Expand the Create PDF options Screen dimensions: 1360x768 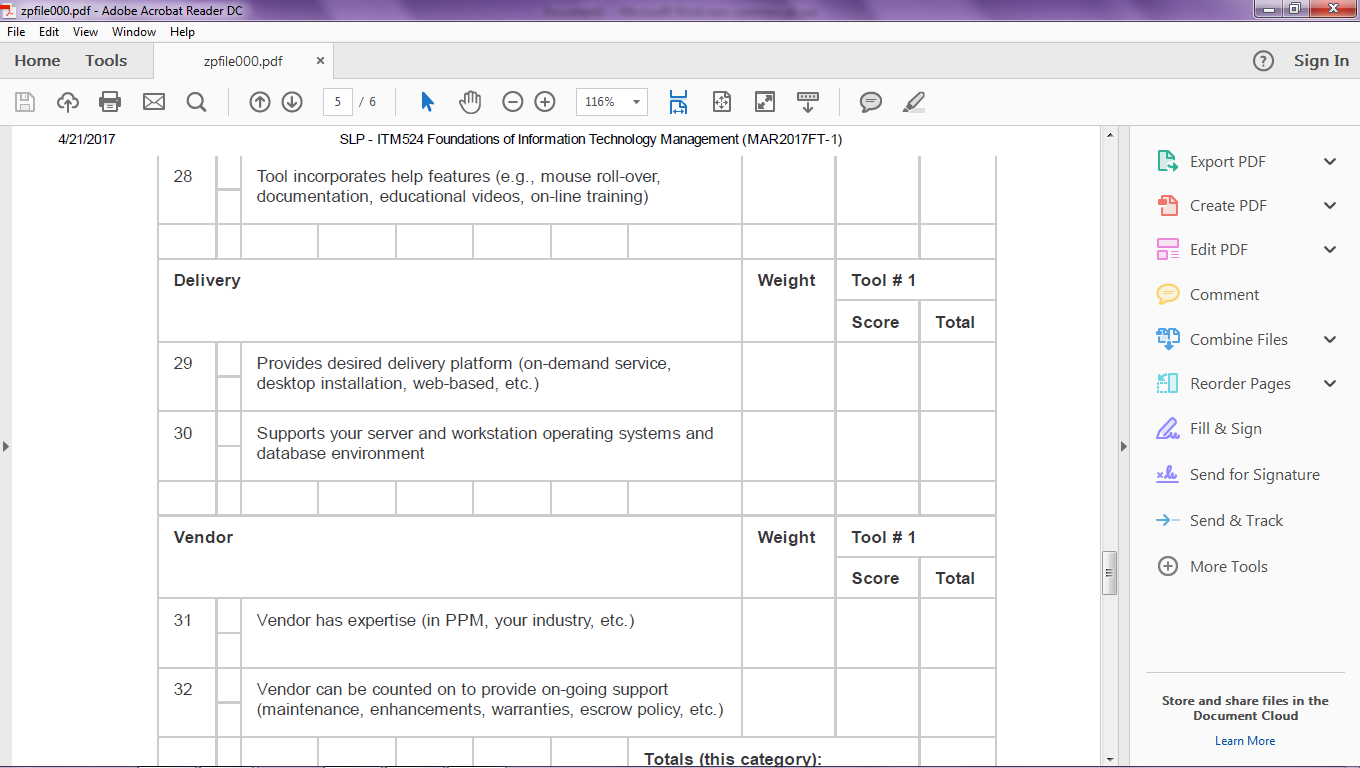coord(1330,205)
